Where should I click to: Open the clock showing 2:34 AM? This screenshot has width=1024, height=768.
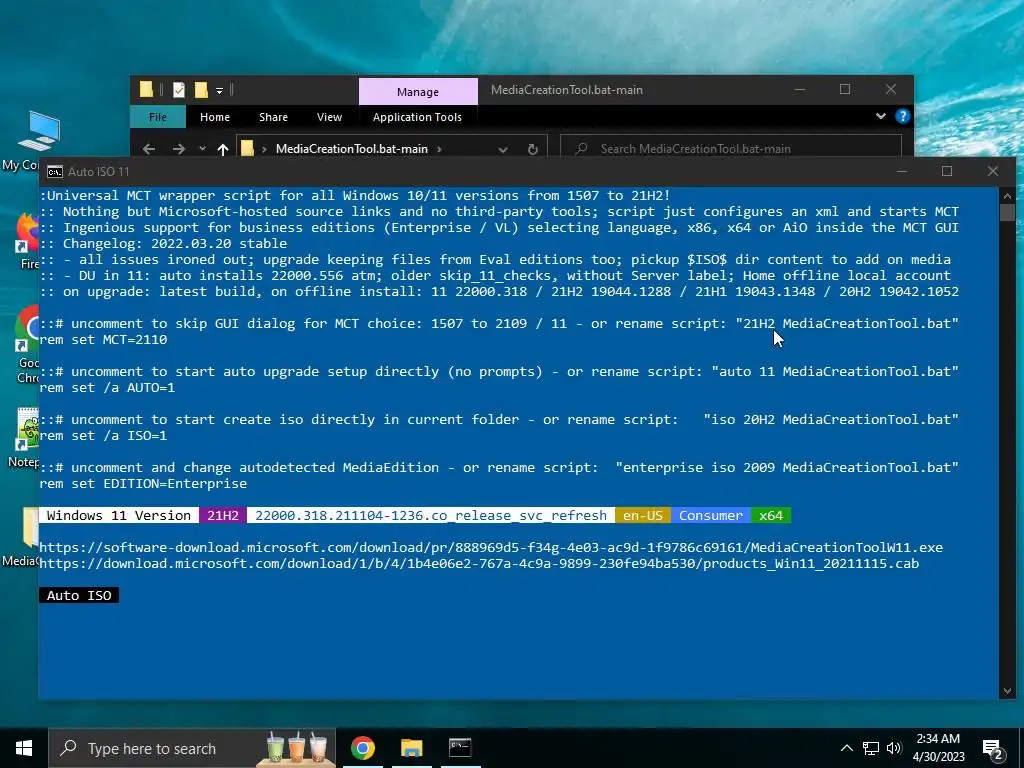(938, 748)
